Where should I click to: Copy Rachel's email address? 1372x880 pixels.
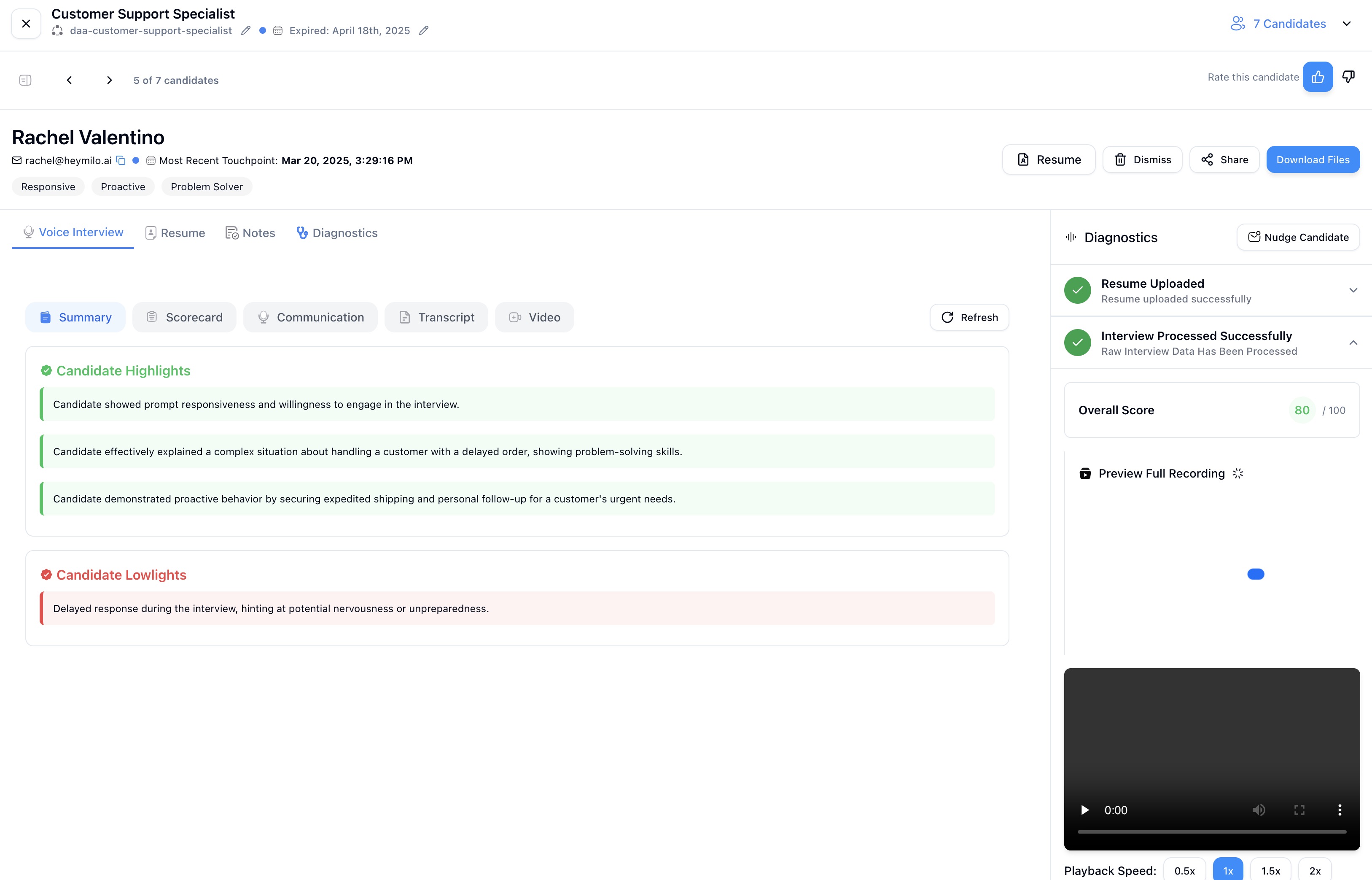(121, 161)
